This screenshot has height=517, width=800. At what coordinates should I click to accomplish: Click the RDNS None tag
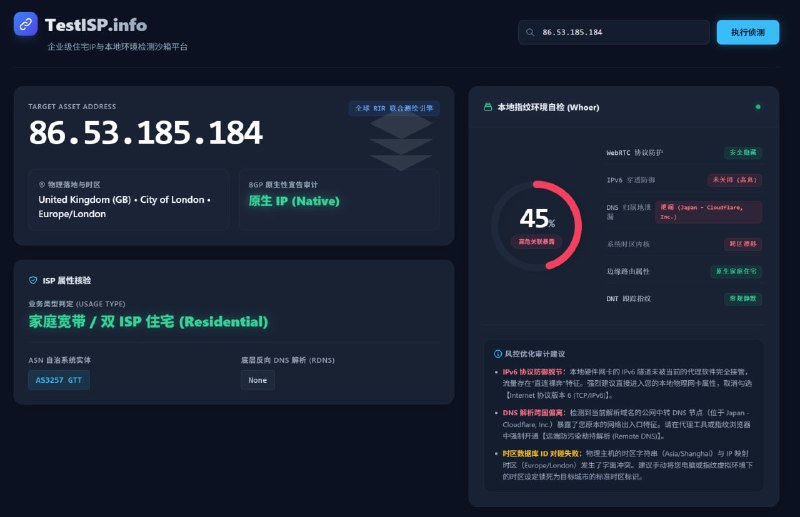point(258,380)
